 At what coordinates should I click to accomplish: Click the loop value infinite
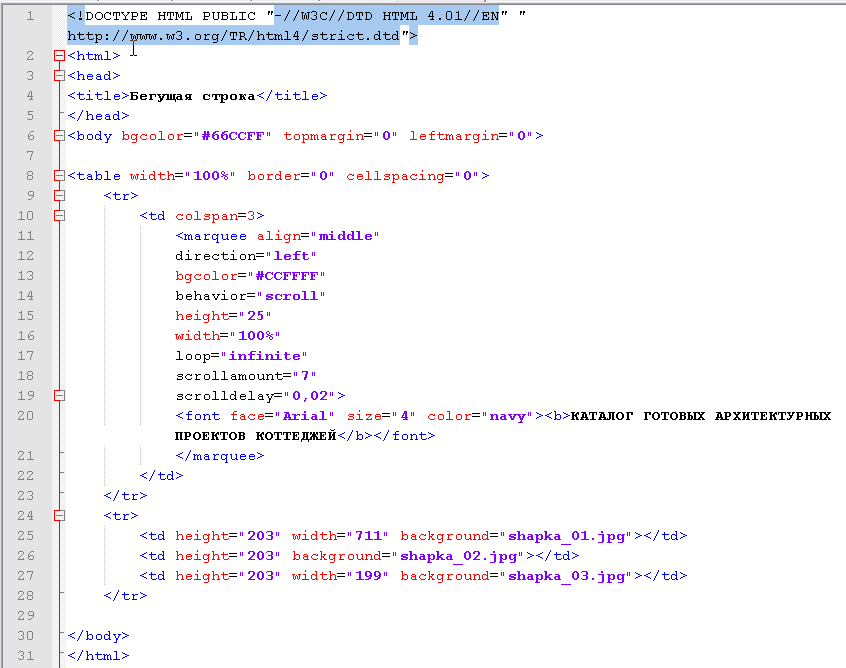pos(265,356)
